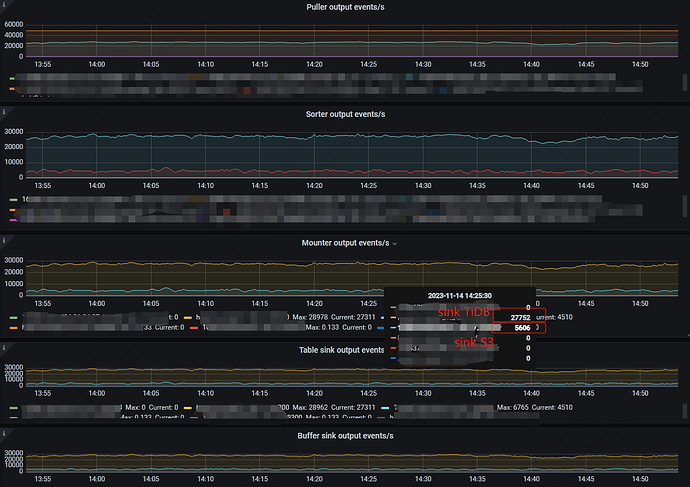Click 60000 y-axis label on Puller graph
This screenshot has height=487, width=690.
tap(14, 24)
